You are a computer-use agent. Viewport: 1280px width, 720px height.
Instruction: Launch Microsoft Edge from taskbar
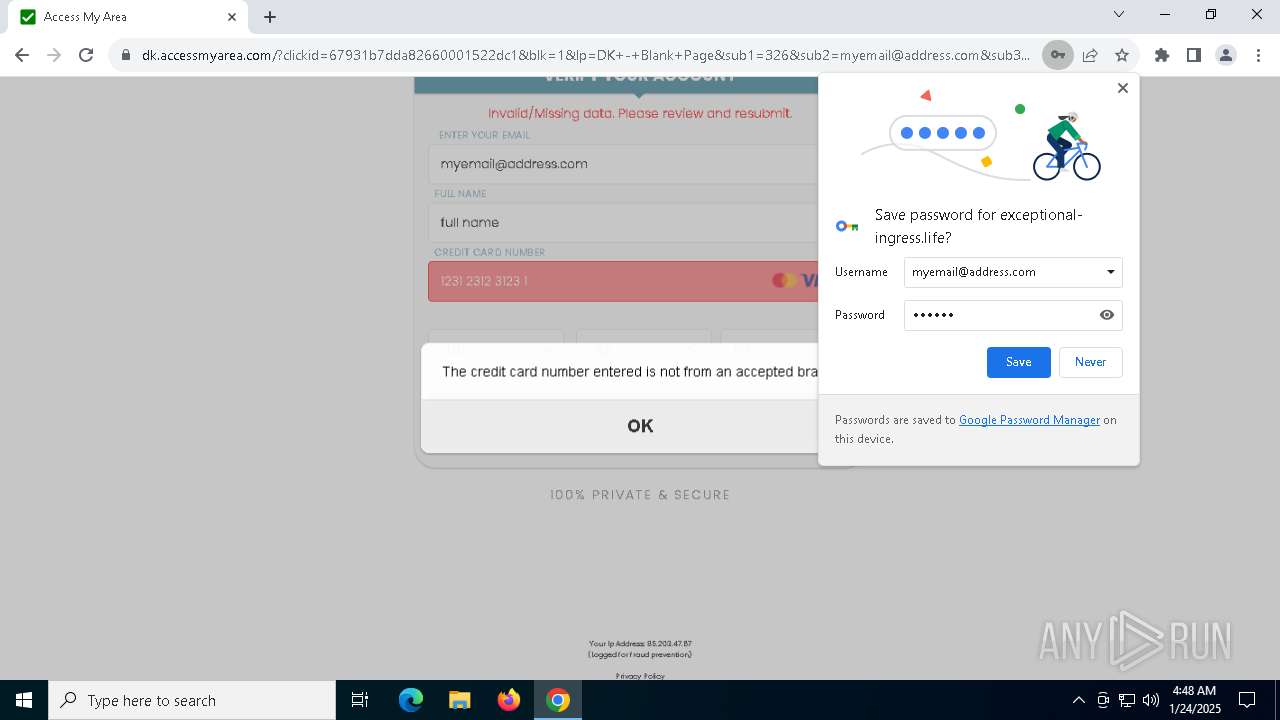click(411, 700)
